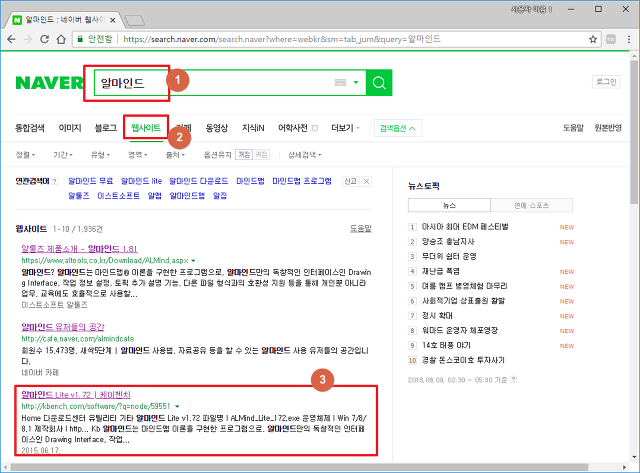The width and height of the screenshot is (640, 473).
Task: Collapse the 검색옵션 search options
Action: point(398,128)
